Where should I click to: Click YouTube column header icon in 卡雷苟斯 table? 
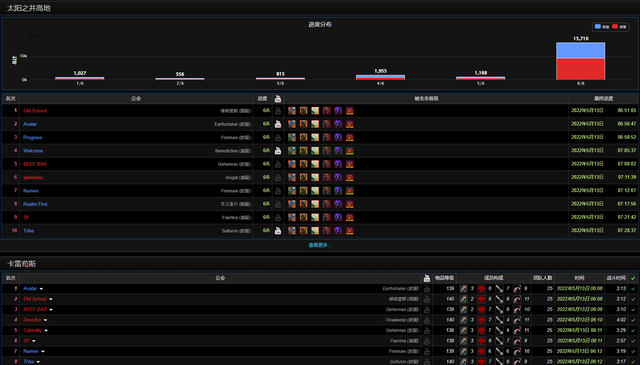427,278
